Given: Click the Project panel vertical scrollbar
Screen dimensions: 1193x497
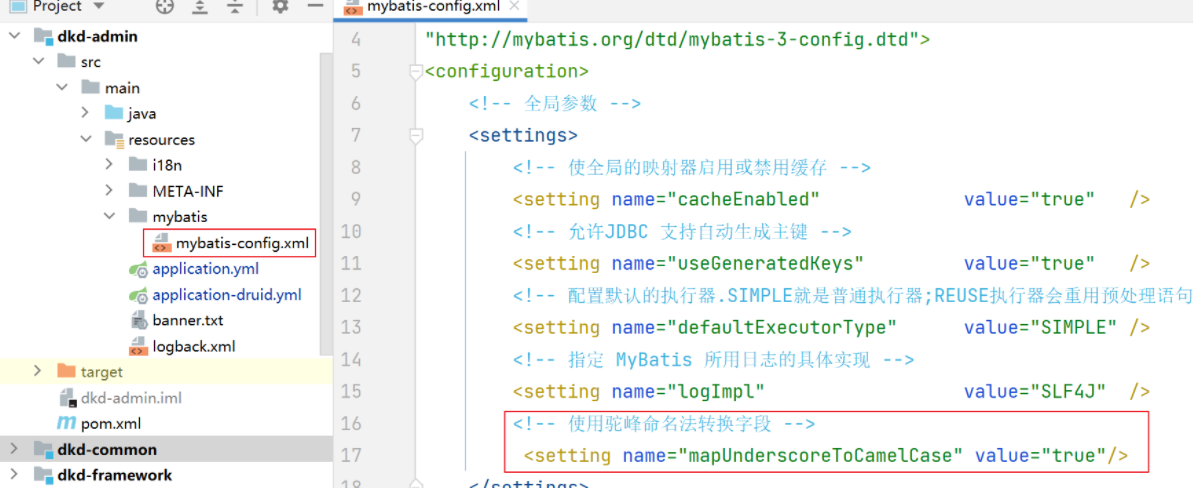Looking at the screenshot, I should (326, 205).
